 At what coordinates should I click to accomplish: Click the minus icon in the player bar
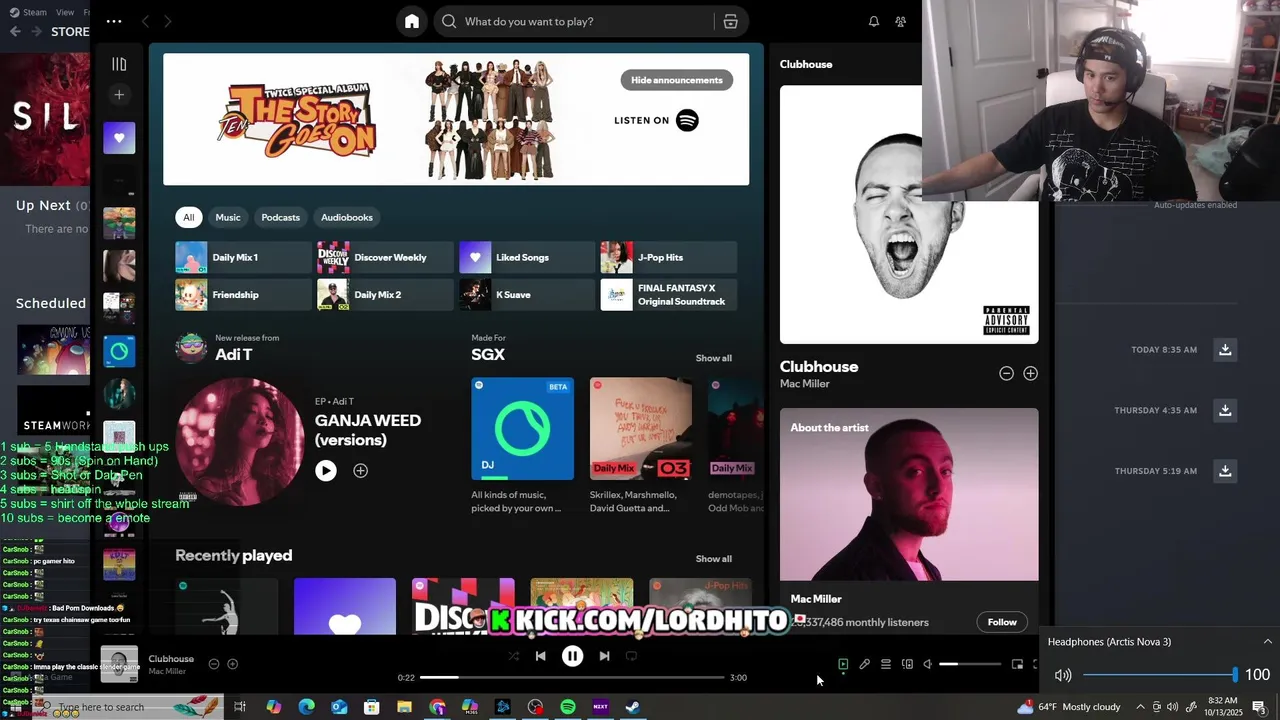point(214,664)
